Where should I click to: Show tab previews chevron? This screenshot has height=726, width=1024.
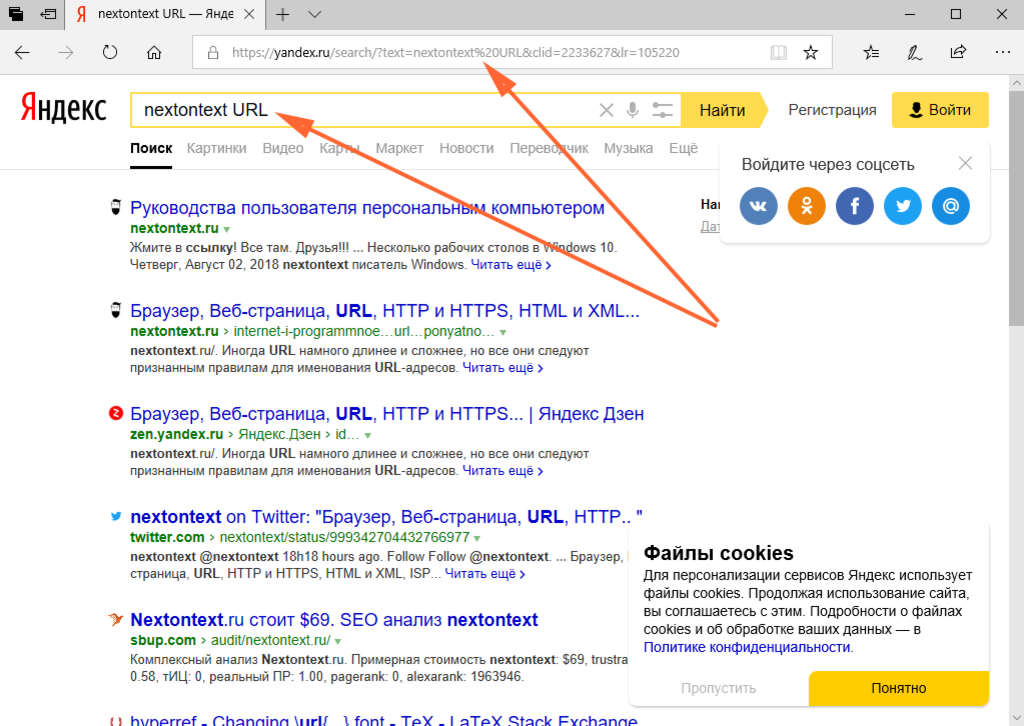tap(315, 14)
